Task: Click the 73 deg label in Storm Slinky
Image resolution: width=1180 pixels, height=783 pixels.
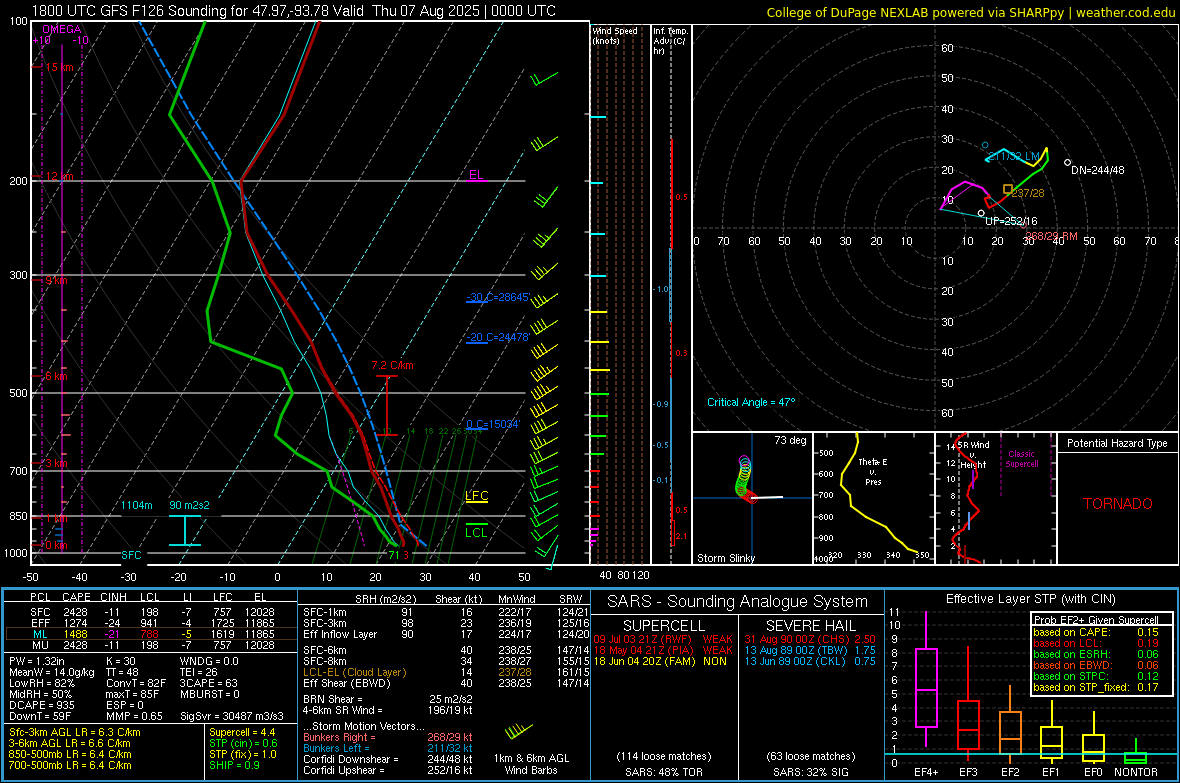Action: (x=790, y=440)
